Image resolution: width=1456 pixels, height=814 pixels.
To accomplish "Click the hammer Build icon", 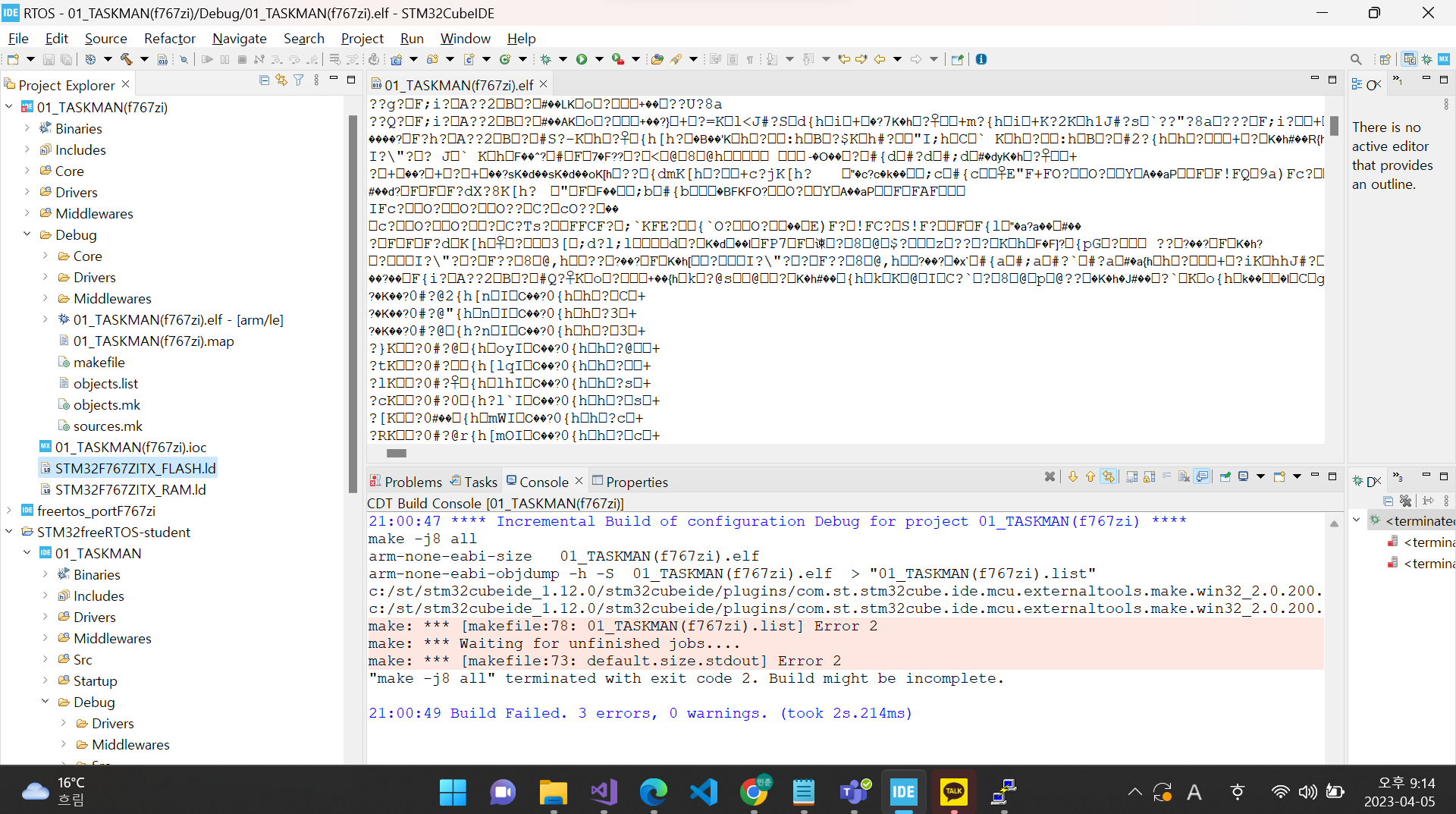I will coord(127,59).
